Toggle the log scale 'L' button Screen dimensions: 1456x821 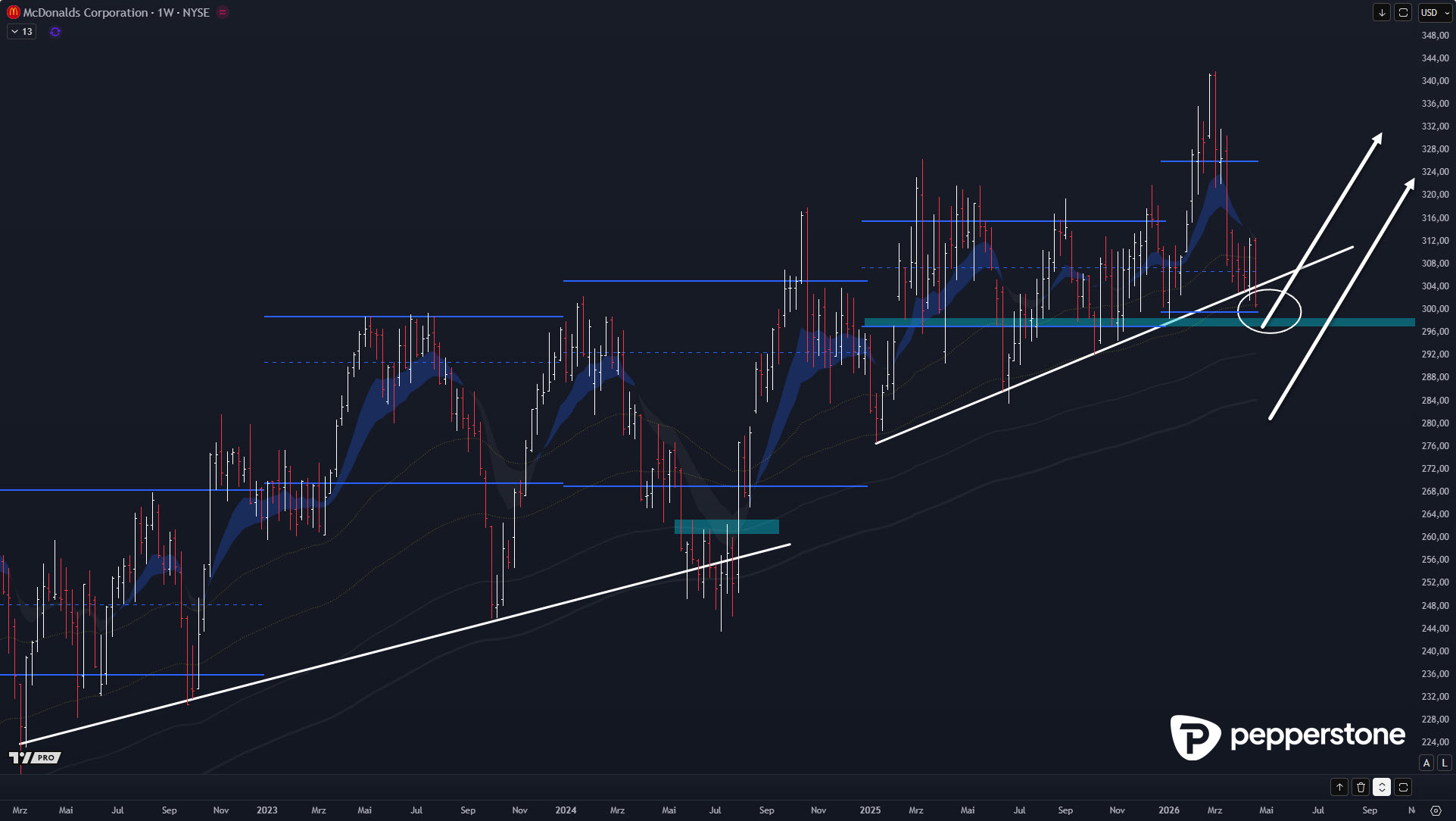tap(1444, 763)
